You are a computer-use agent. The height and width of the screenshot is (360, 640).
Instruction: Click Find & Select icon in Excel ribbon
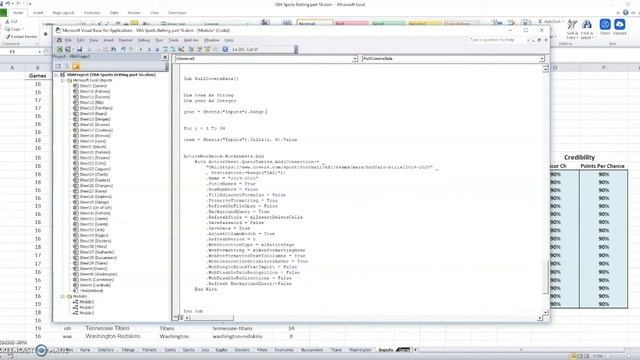(587, 29)
